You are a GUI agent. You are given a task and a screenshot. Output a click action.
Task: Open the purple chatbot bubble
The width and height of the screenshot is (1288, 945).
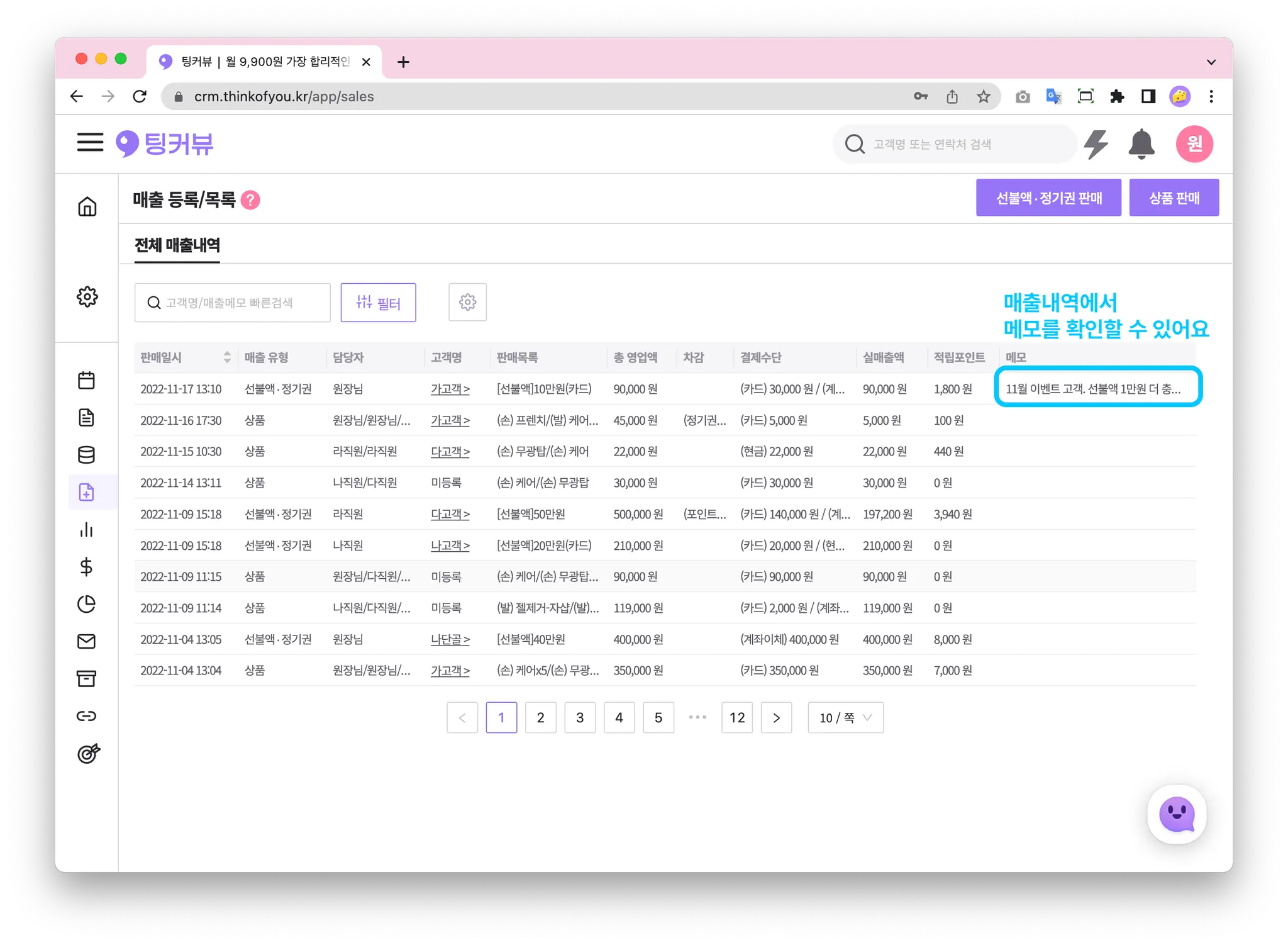pyautogui.click(x=1177, y=814)
